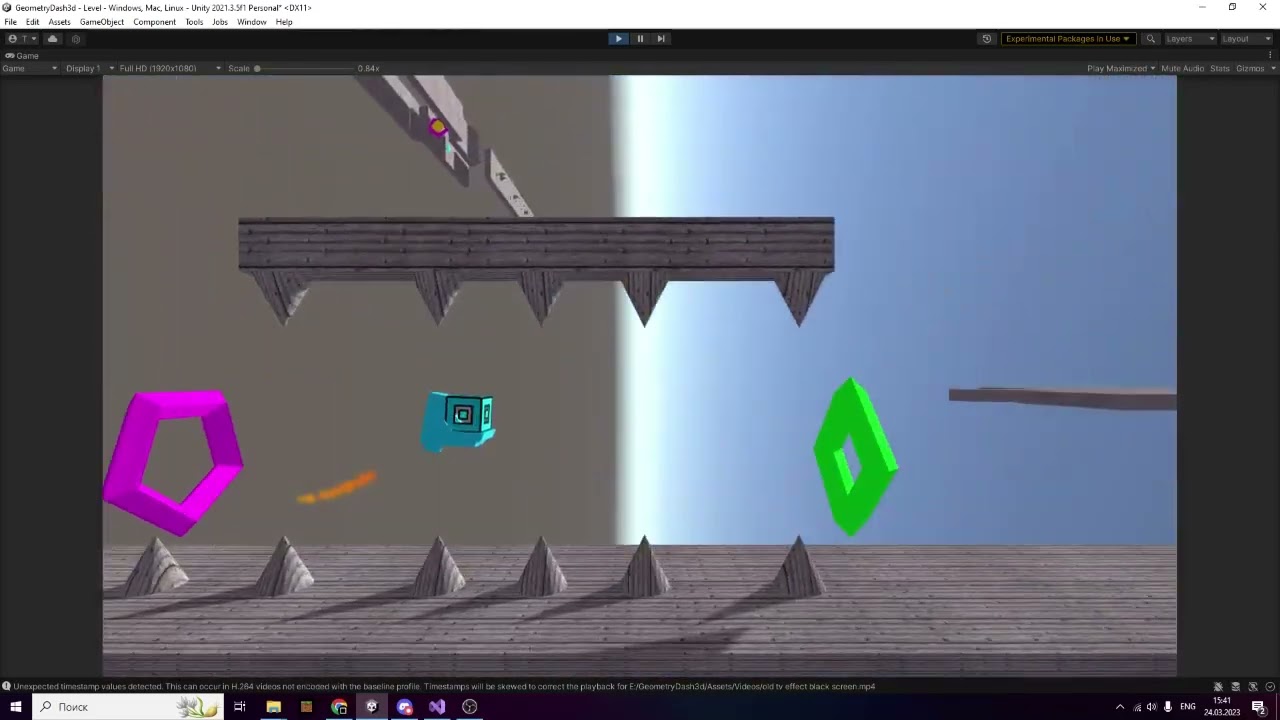Open the Layers dropdown
1280x720 pixels.
(x=1190, y=39)
